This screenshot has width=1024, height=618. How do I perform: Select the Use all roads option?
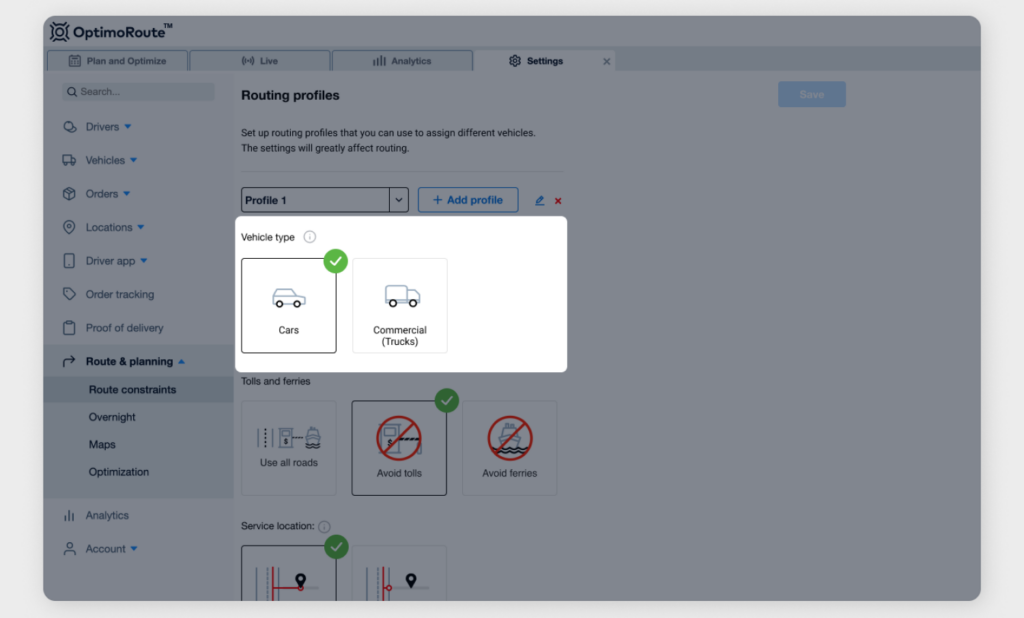coord(289,448)
